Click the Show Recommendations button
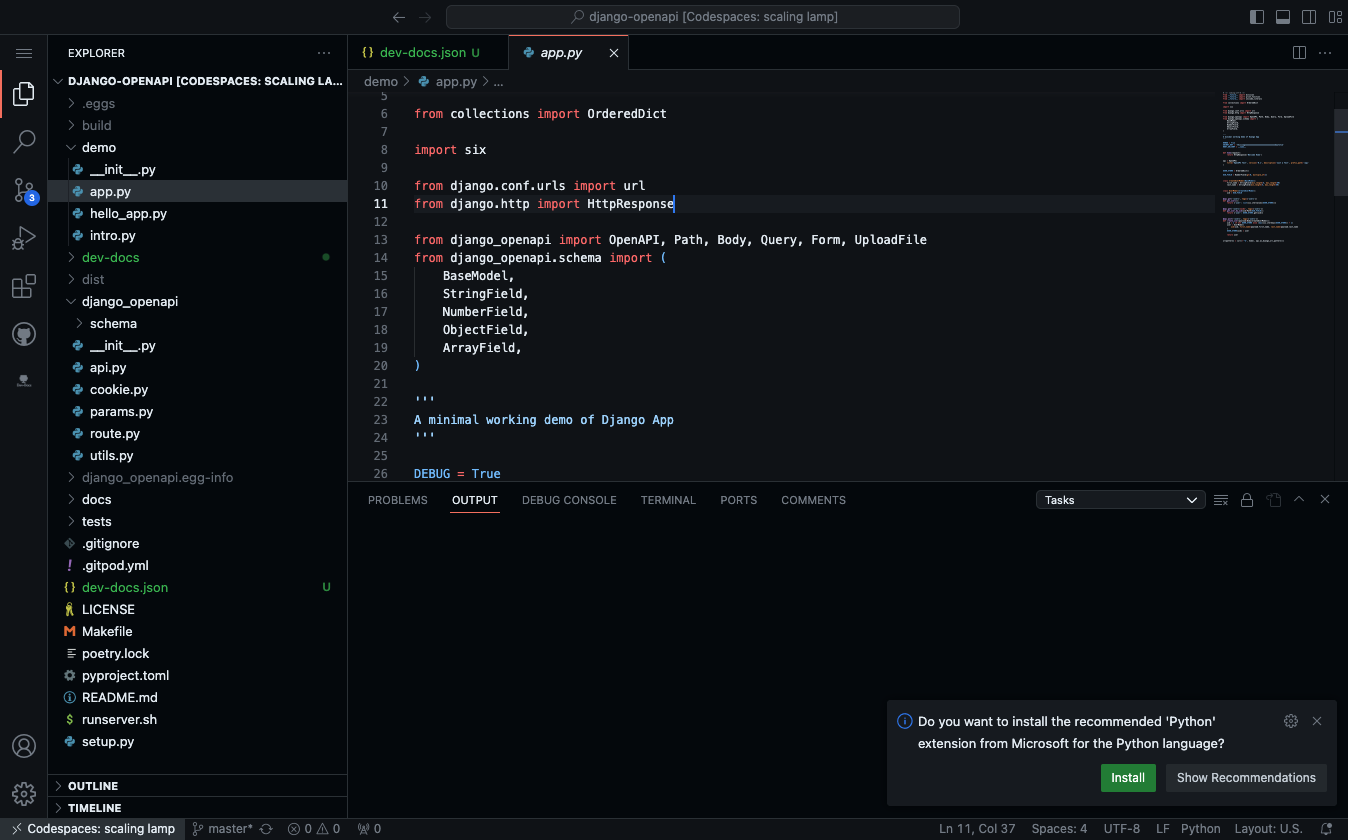The image size is (1348, 840). (x=1246, y=778)
